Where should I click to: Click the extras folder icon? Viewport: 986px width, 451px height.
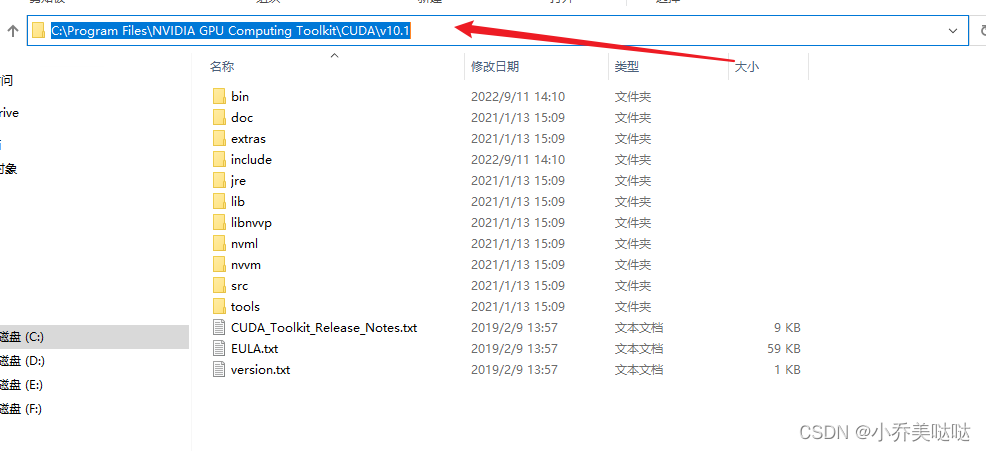point(219,138)
